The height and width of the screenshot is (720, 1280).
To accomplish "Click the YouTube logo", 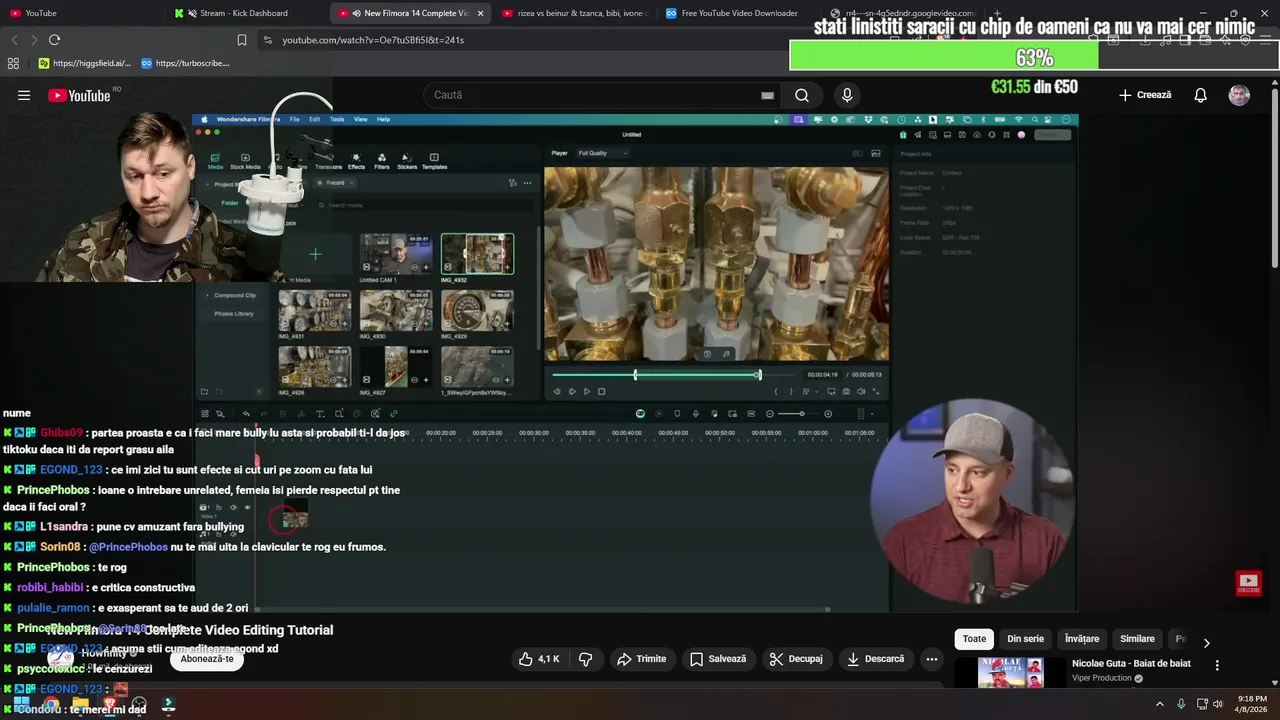I will tap(79, 95).
